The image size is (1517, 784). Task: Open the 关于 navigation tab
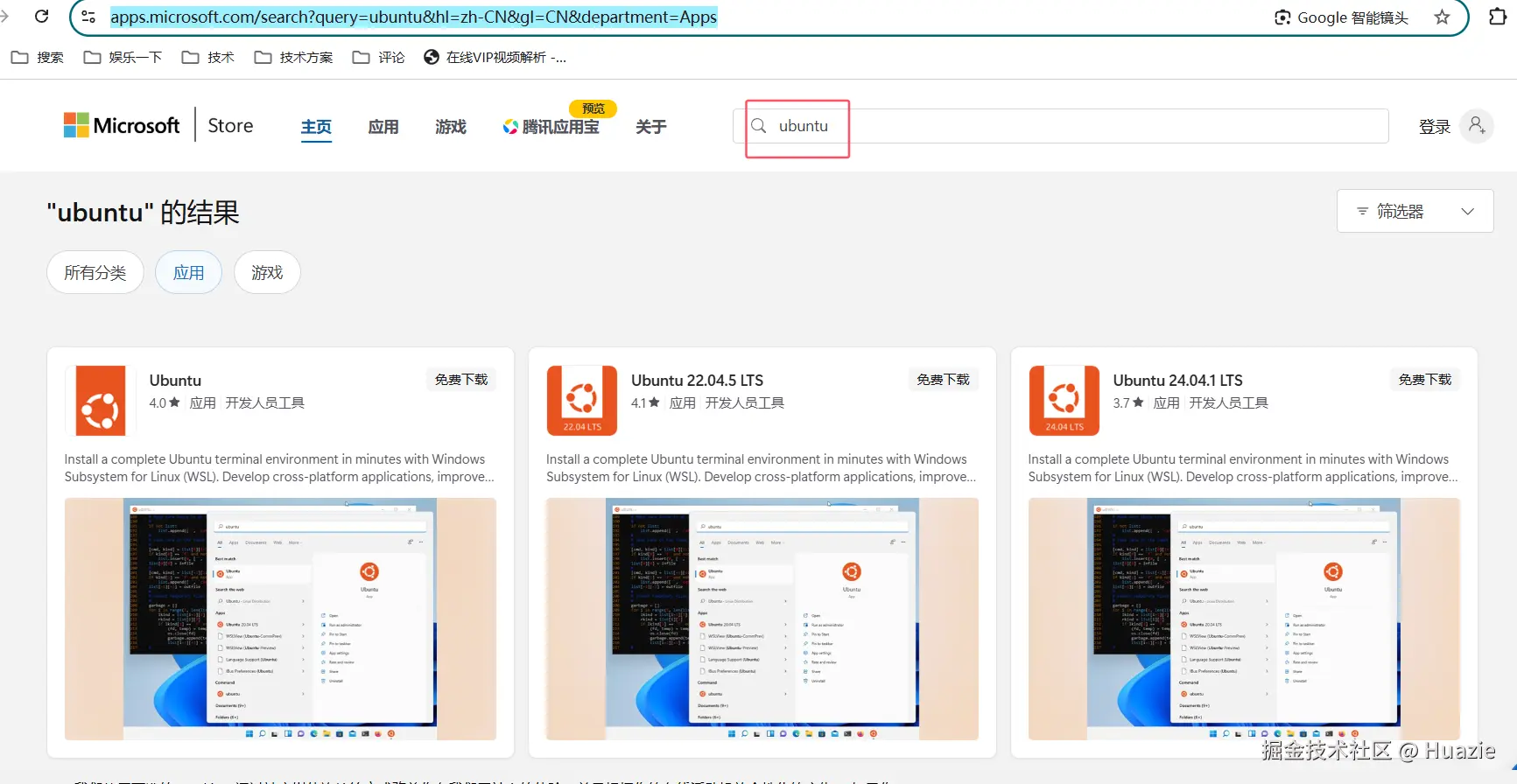click(x=650, y=127)
